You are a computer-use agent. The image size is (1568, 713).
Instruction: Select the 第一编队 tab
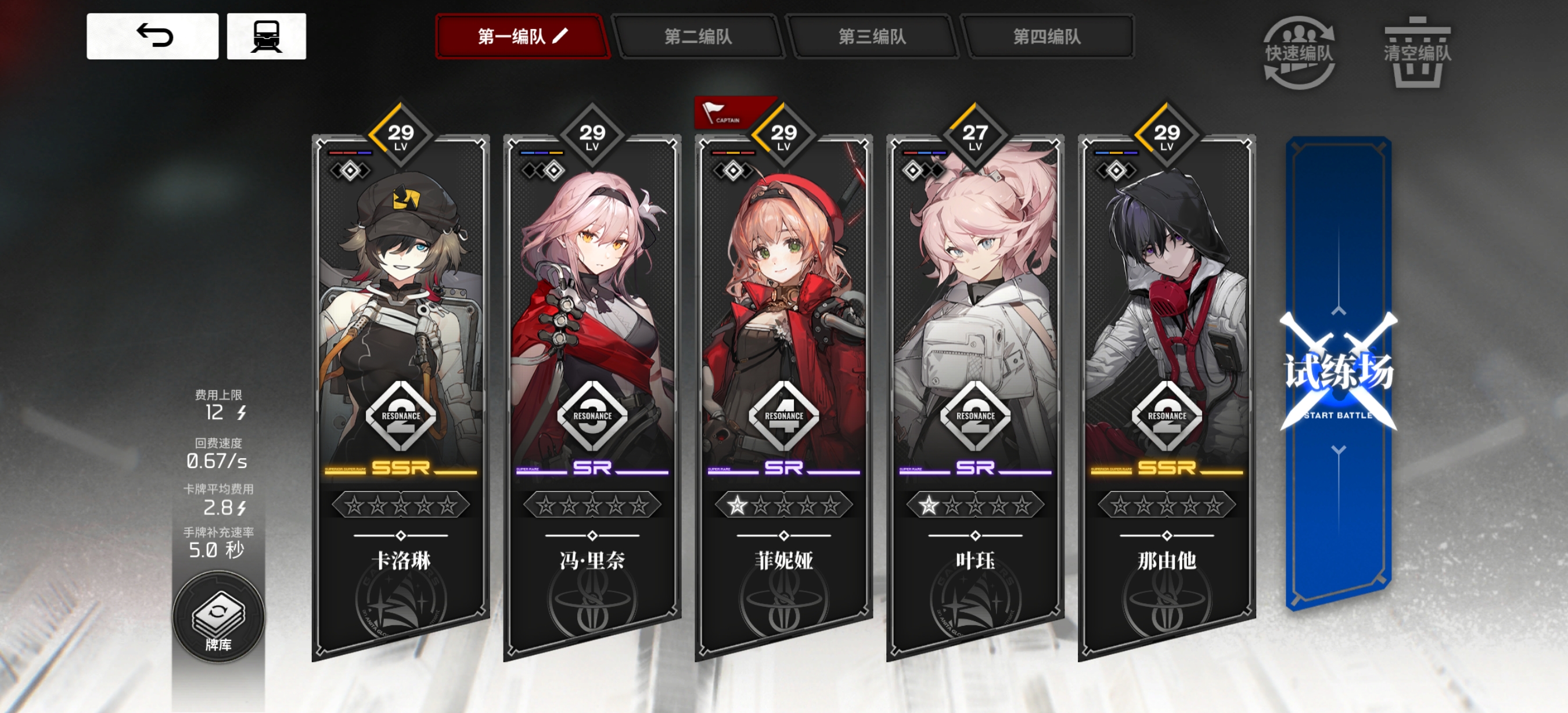pos(522,37)
